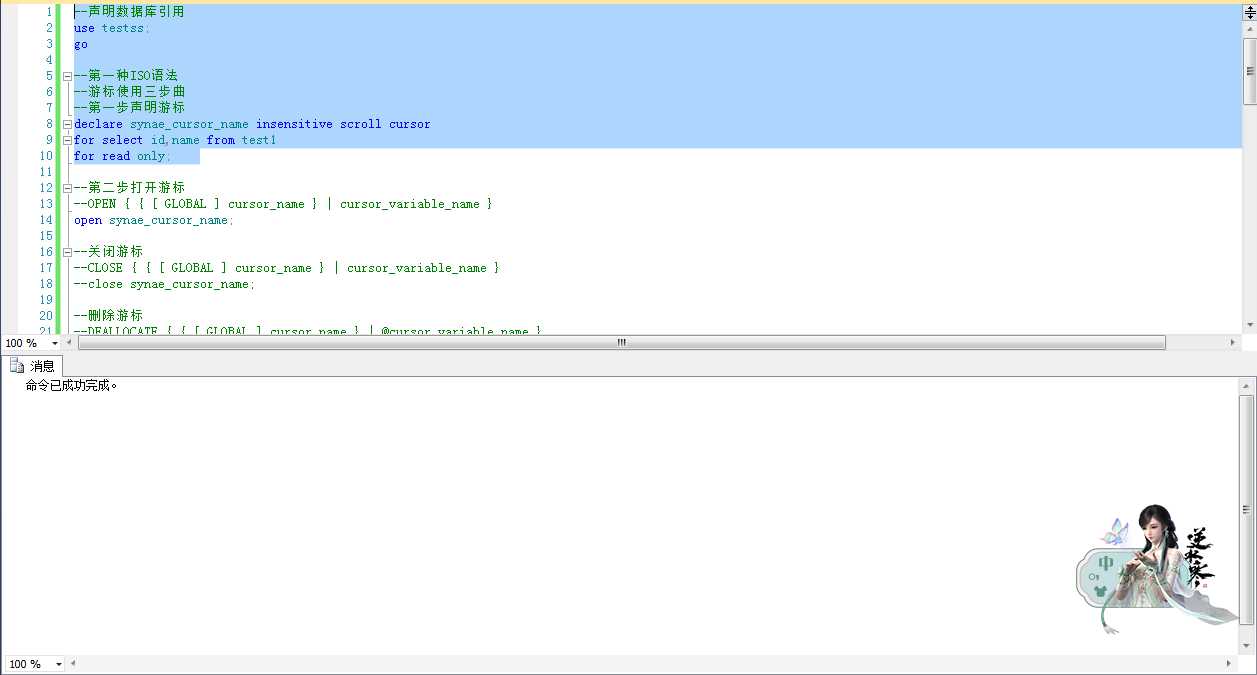Click the editor horizontal scroll right arrow
The image size is (1257, 675).
(1232, 342)
